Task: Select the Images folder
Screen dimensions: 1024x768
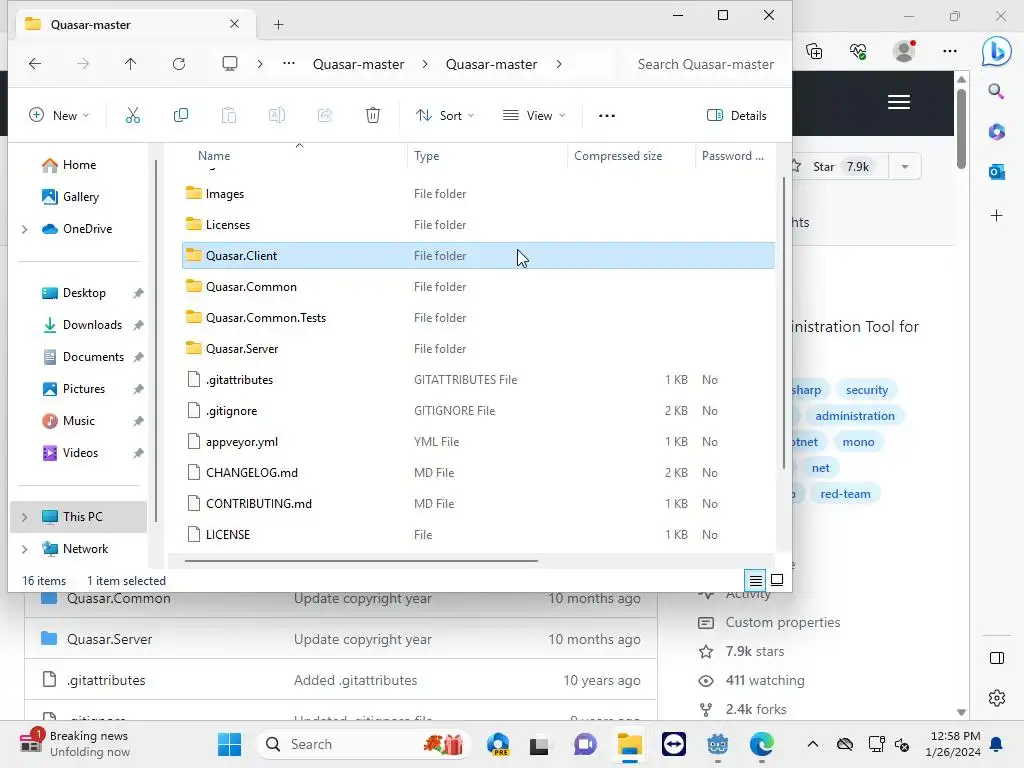Action: coord(478,194)
